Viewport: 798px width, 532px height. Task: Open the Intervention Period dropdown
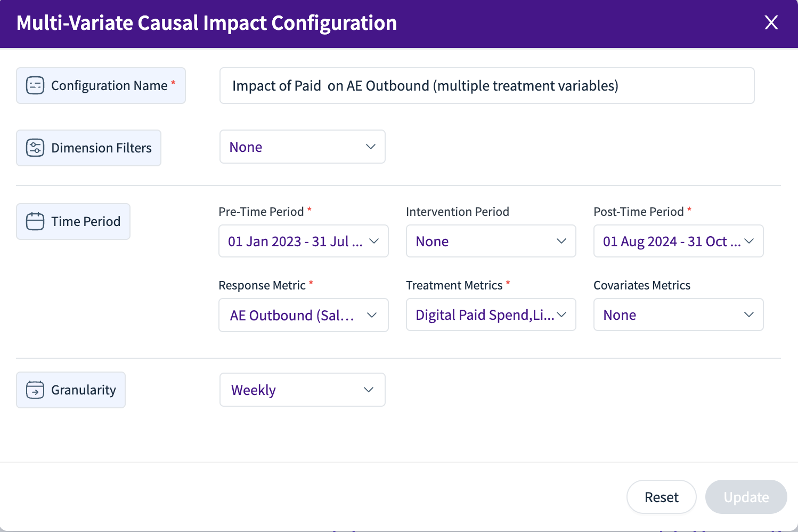(x=491, y=241)
